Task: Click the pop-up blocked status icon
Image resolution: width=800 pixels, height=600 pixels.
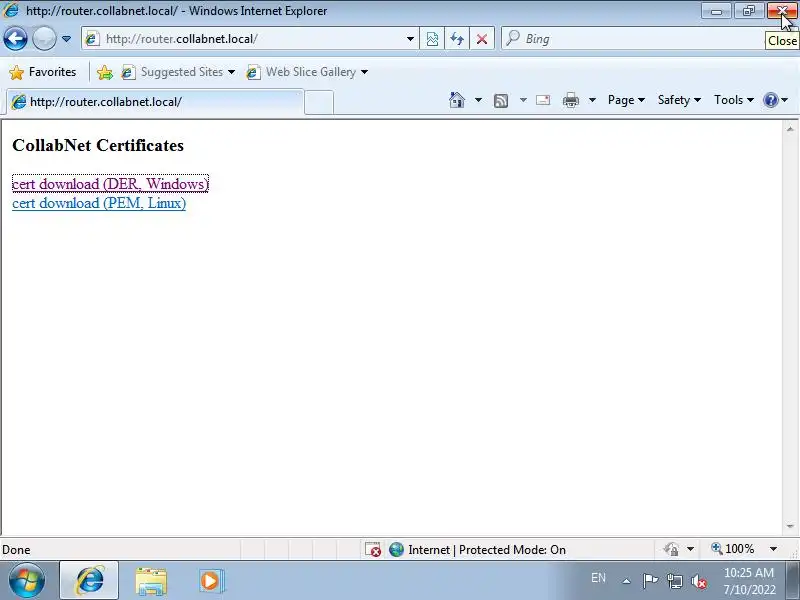Action: (372, 549)
